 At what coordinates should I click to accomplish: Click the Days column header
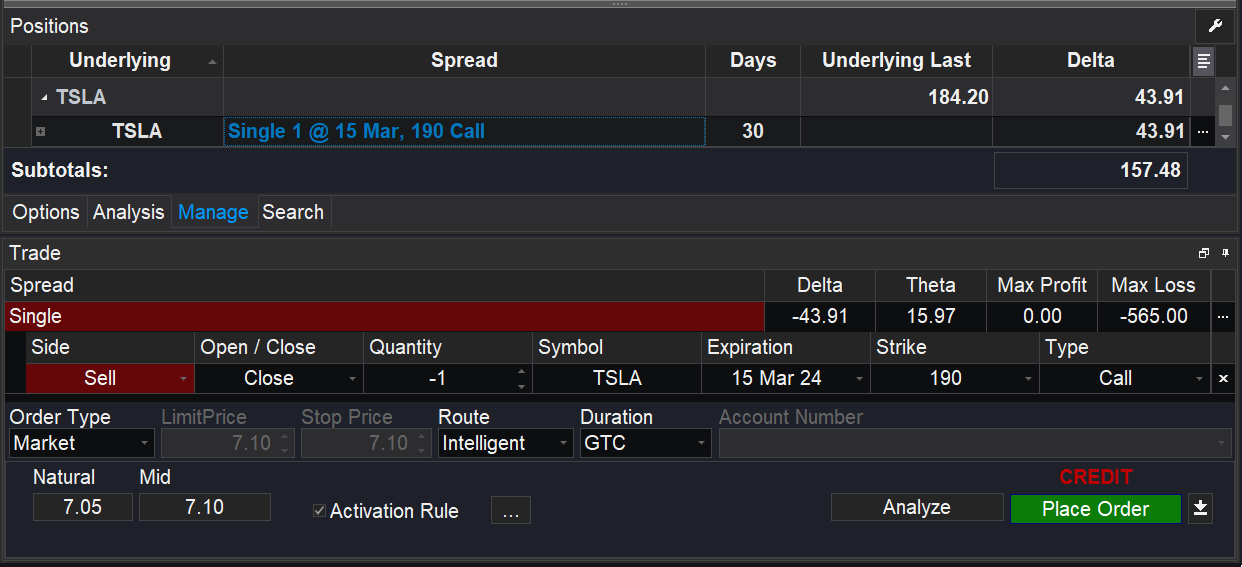coord(753,61)
